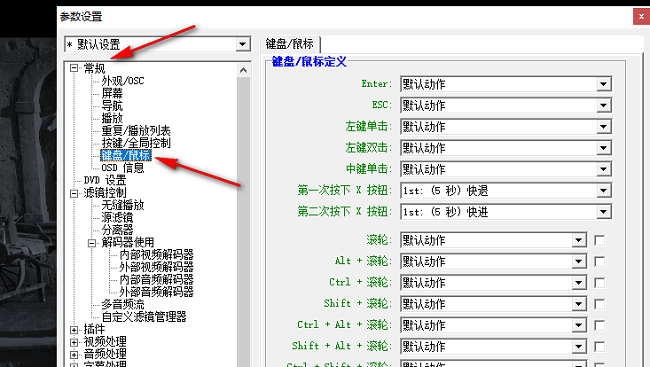Expand the 插件 tree node

(x=74, y=330)
